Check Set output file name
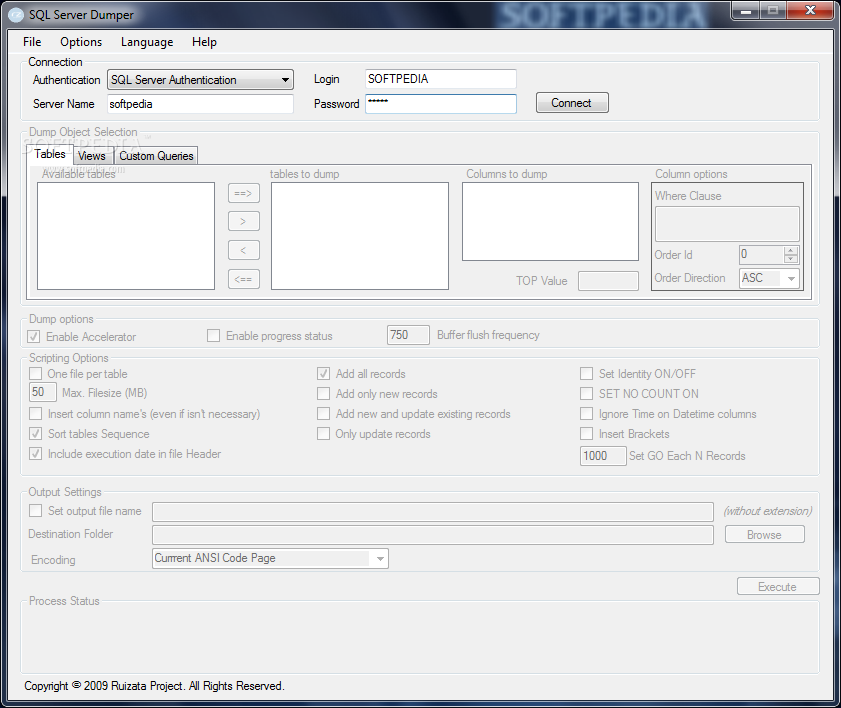 coord(35,511)
